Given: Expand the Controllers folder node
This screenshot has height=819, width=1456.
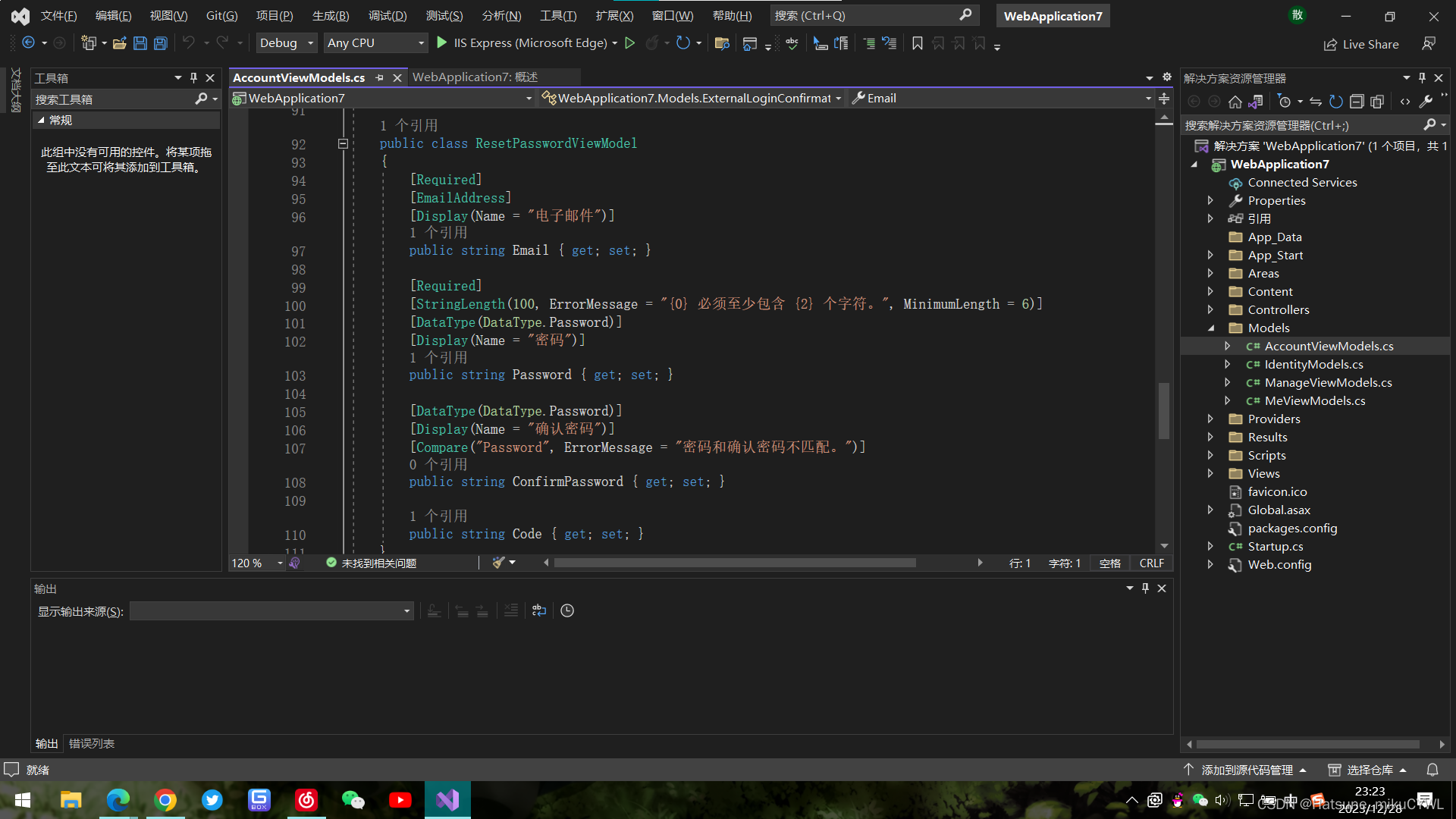Looking at the screenshot, I should pyautogui.click(x=1210, y=309).
